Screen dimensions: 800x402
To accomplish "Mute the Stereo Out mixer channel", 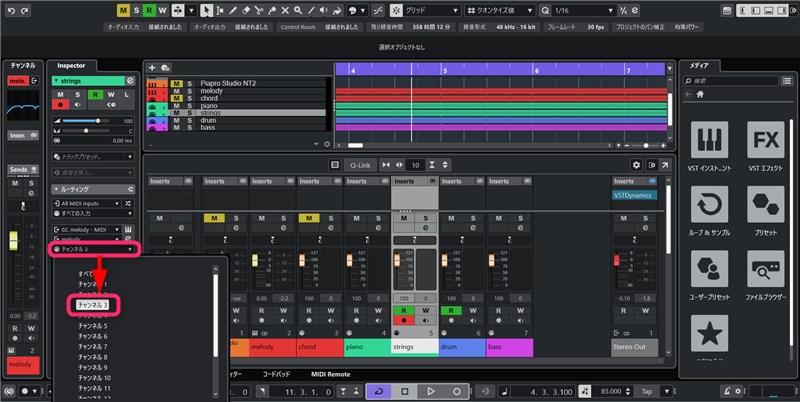I will tap(623, 218).
